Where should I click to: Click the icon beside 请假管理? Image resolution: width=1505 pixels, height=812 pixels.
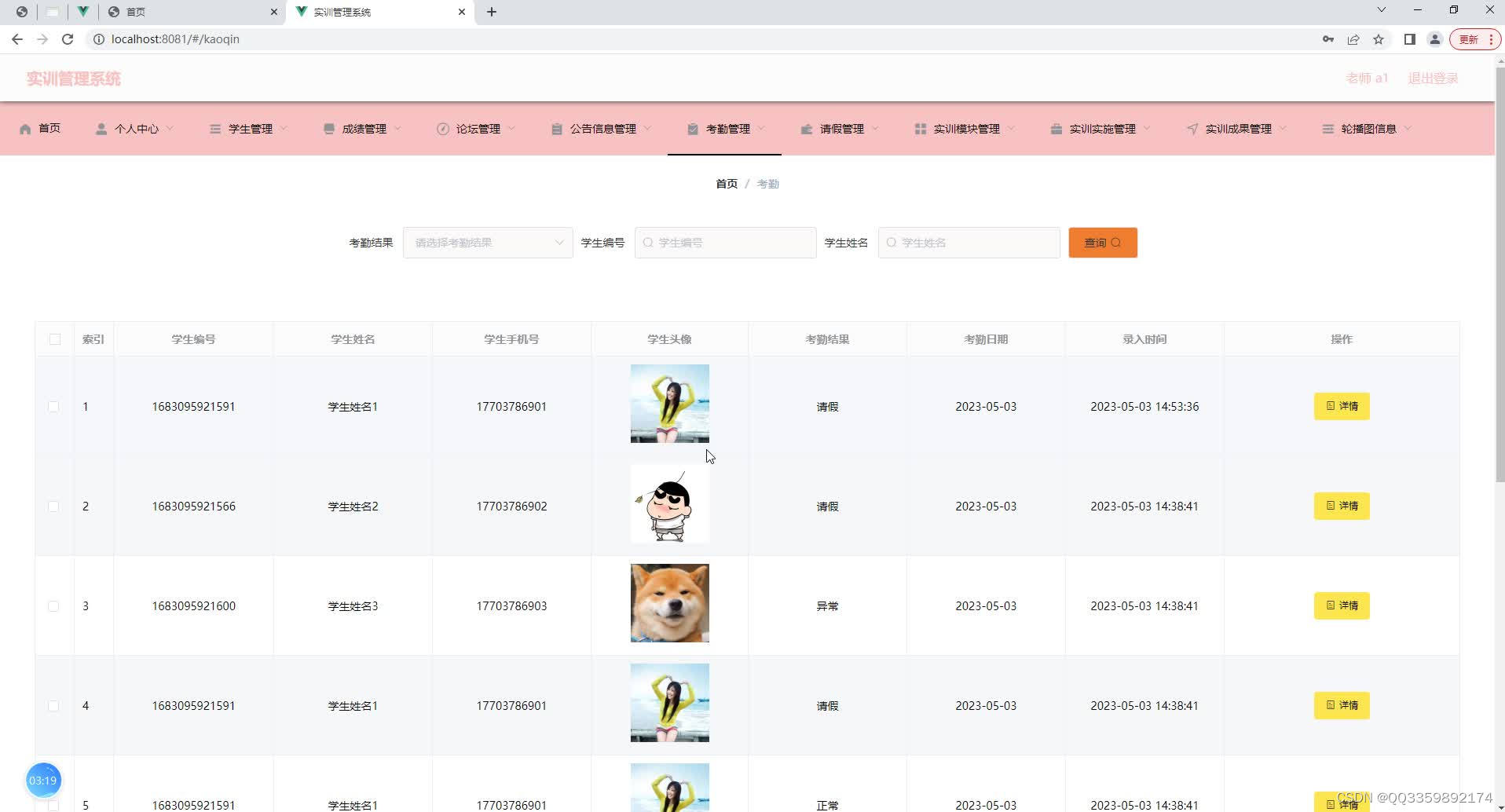point(807,129)
